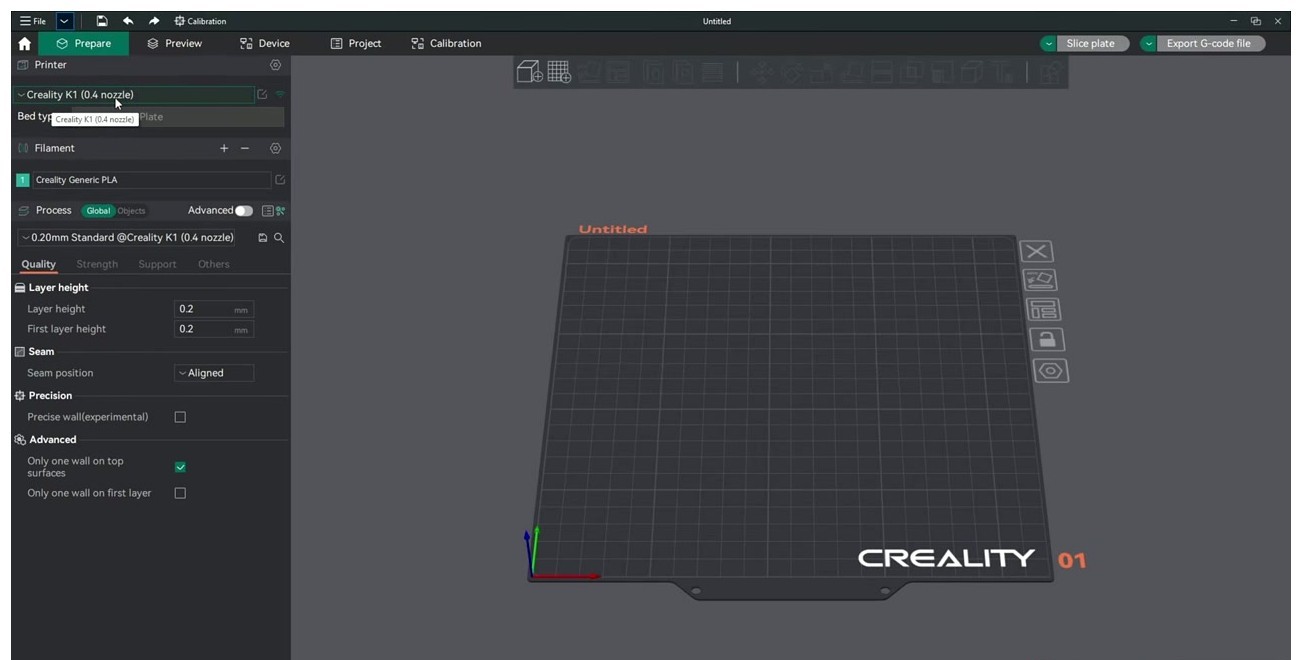Remove a filament with minus icon
Image resolution: width=1300 pixels, height=660 pixels.
click(245, 148)
